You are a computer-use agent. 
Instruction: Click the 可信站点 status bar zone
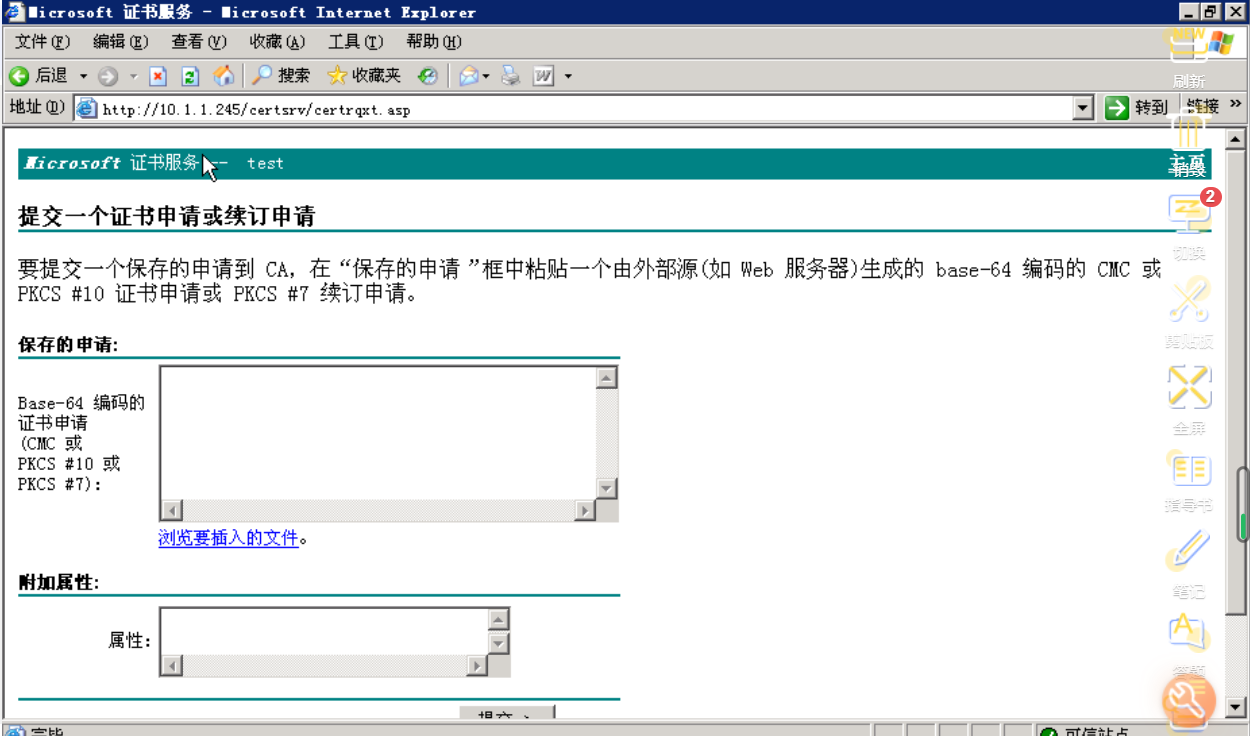point(1087,732)
